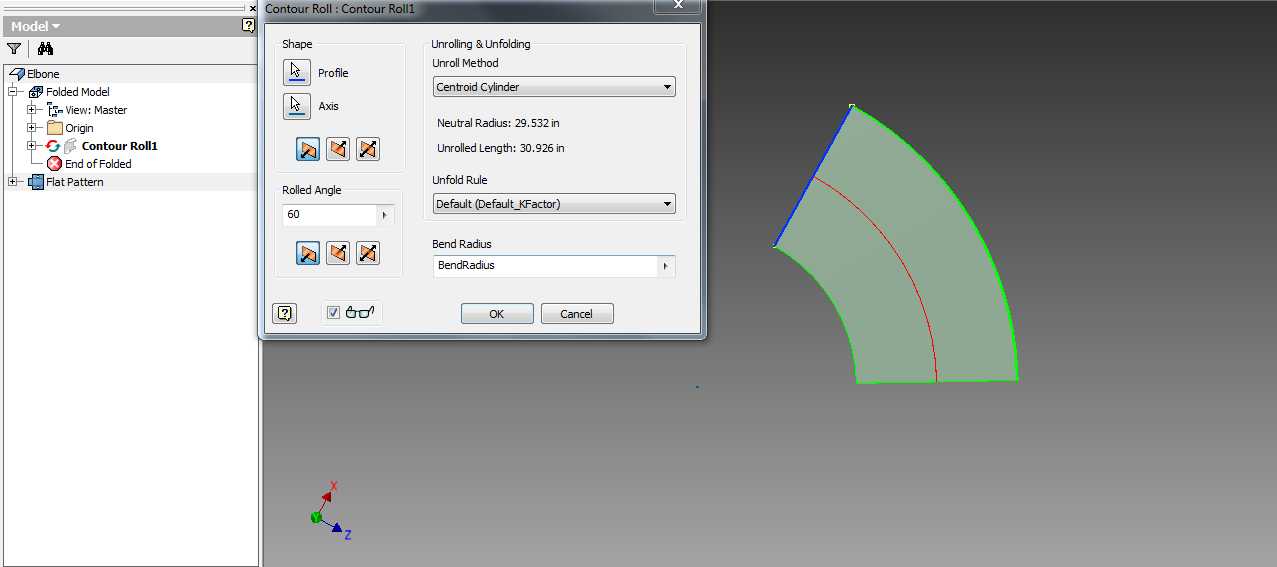Open the Model browser dropdown header

[35, 26]
